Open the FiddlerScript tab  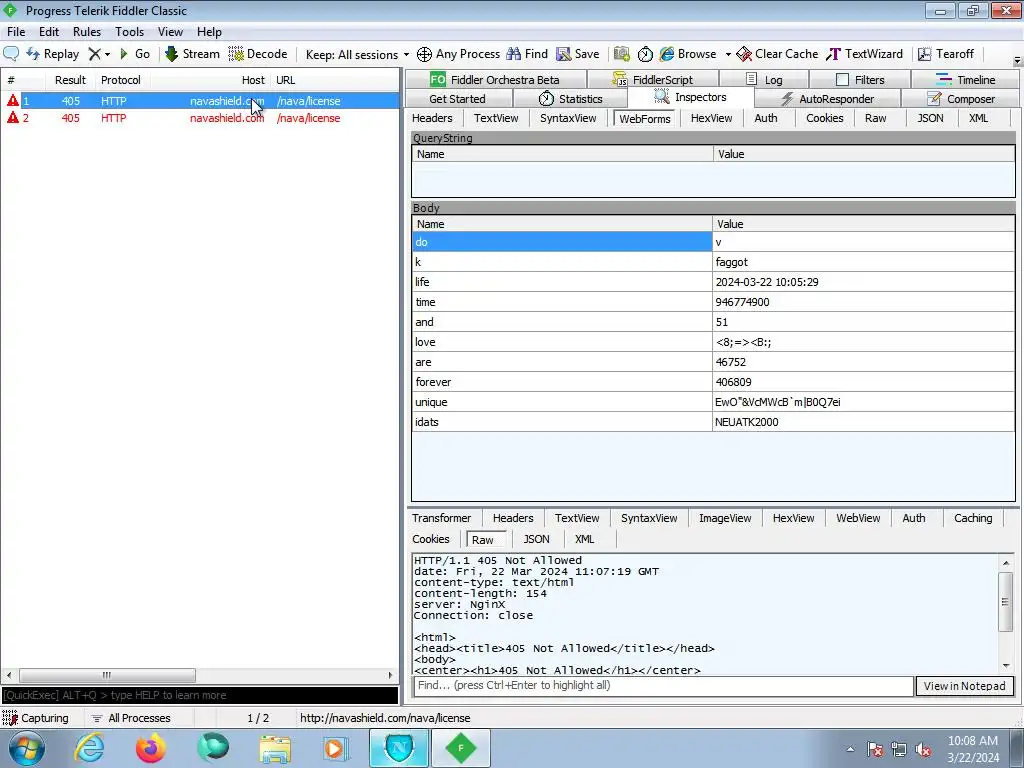tap(652, 80)
